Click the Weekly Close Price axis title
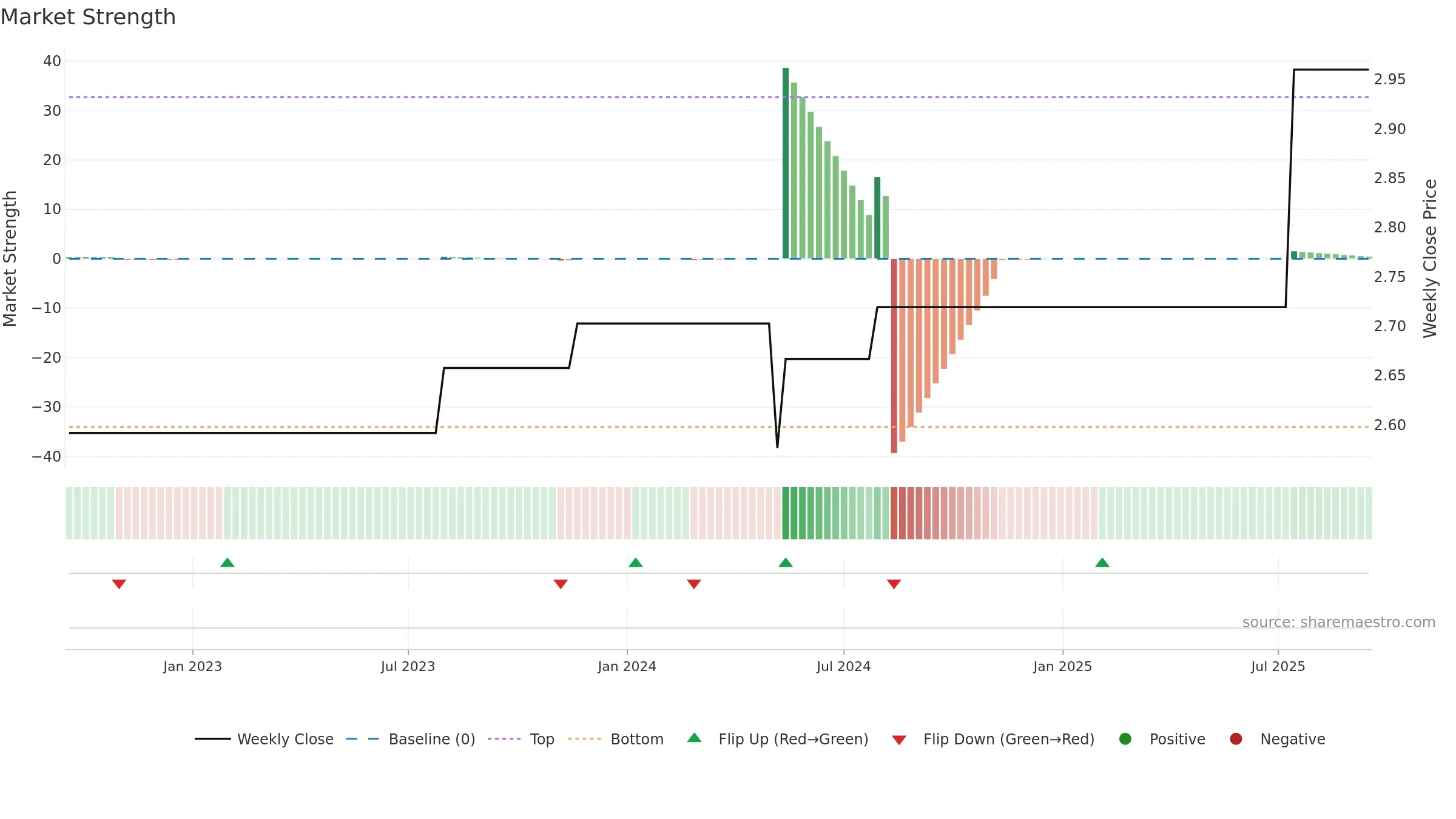The width and height of the screenshot is (1456, 819). pyautogui.click(x=1430, y=258)
